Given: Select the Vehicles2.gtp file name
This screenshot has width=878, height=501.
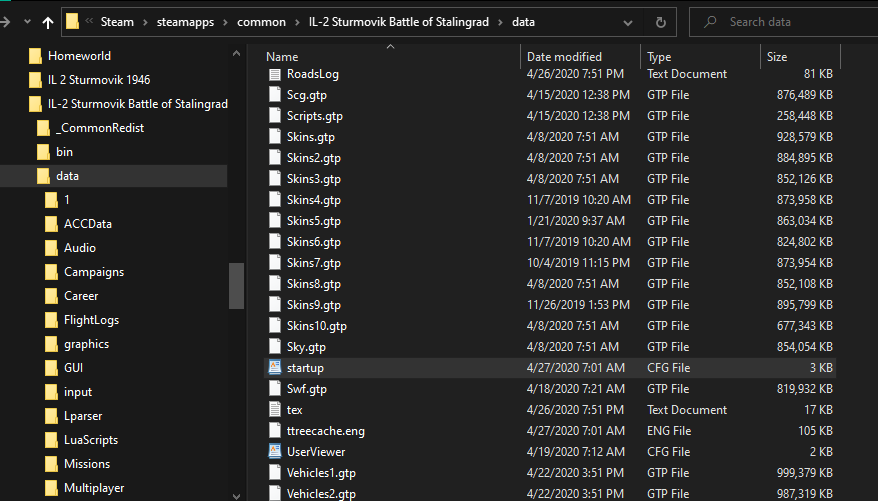Looking at the screenshot, I should coord(321,494).
